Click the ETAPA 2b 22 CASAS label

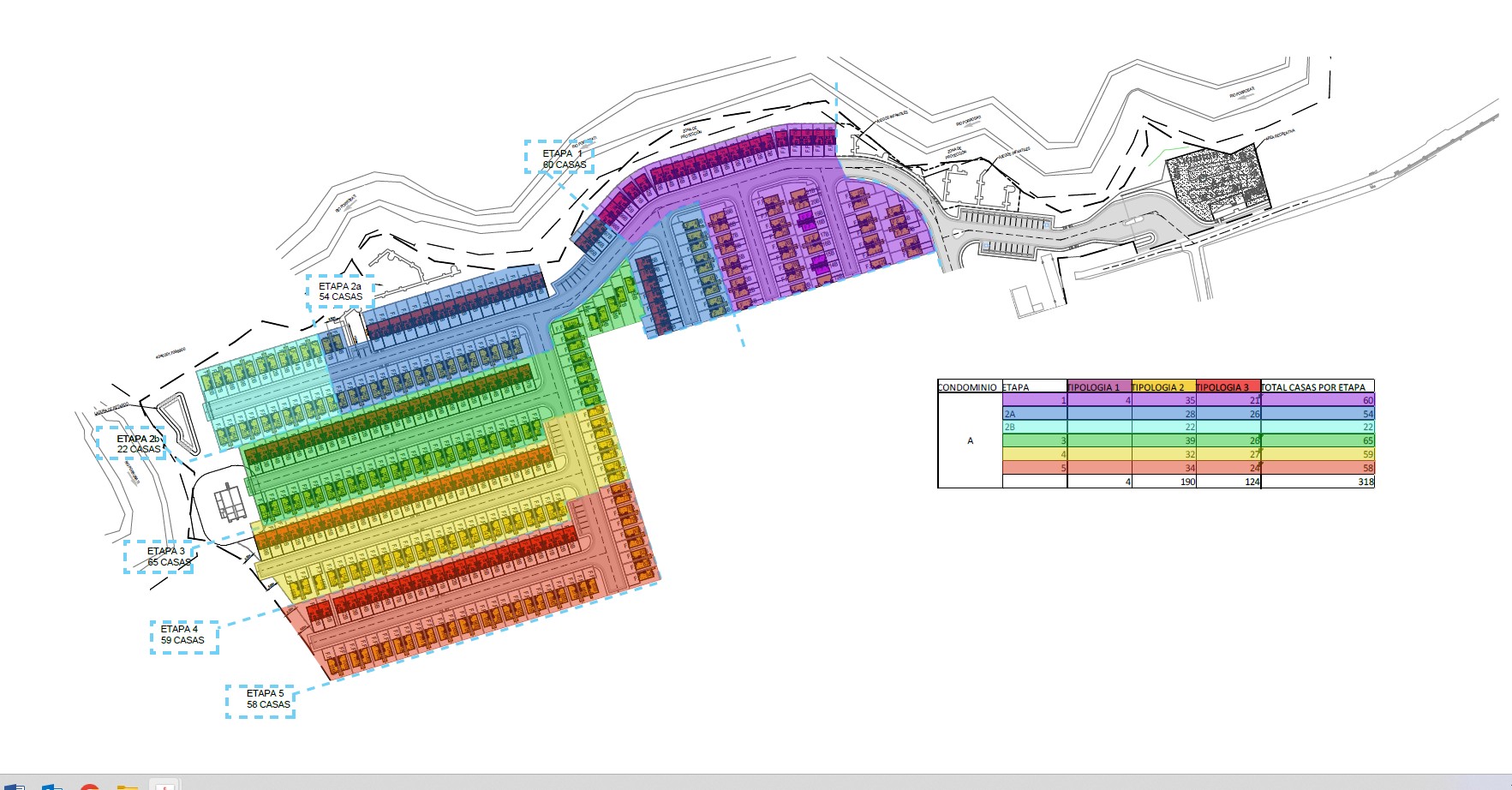coord(130,444)
